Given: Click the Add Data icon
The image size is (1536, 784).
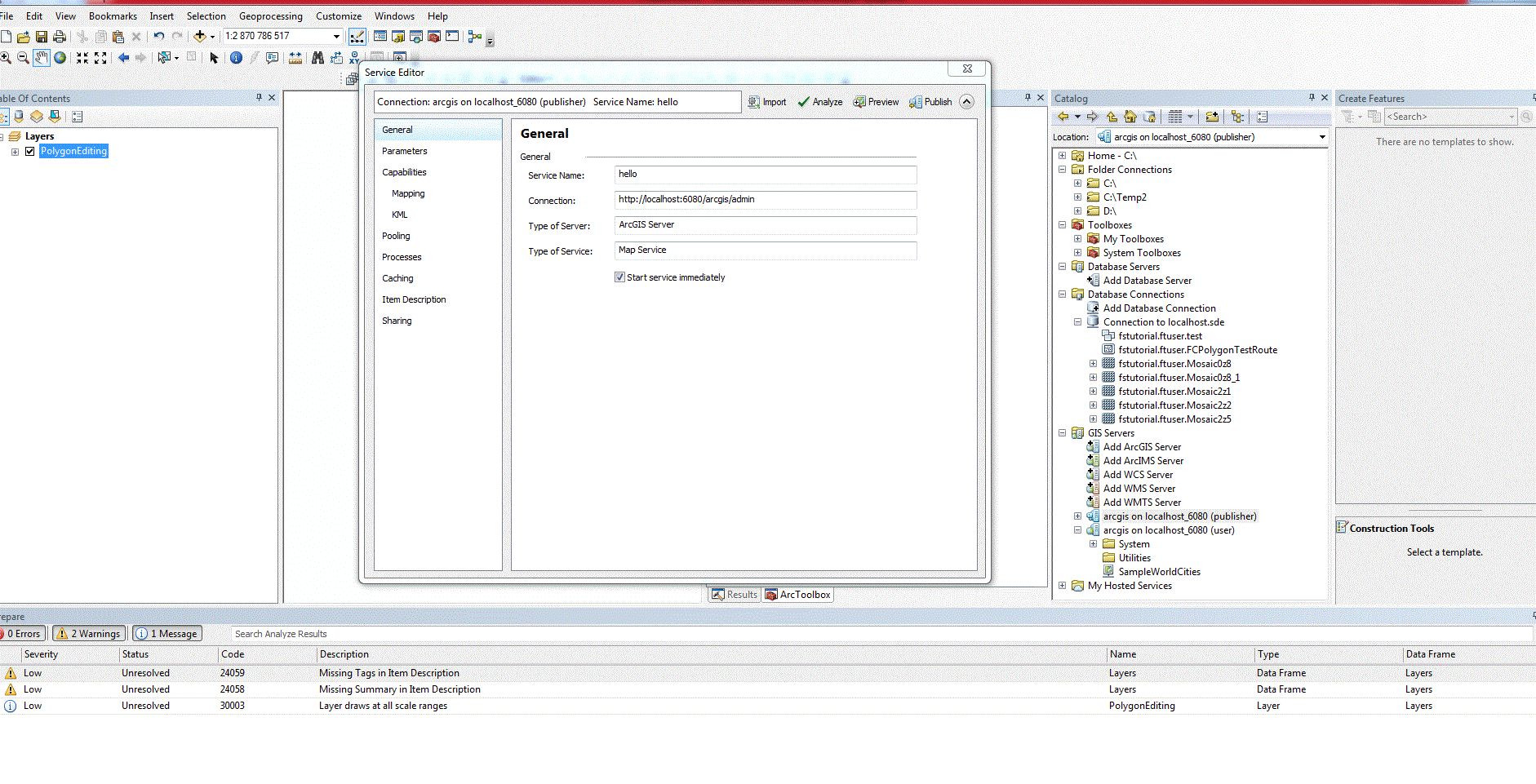Looking at the screenshot, I should tap(199, 36).
